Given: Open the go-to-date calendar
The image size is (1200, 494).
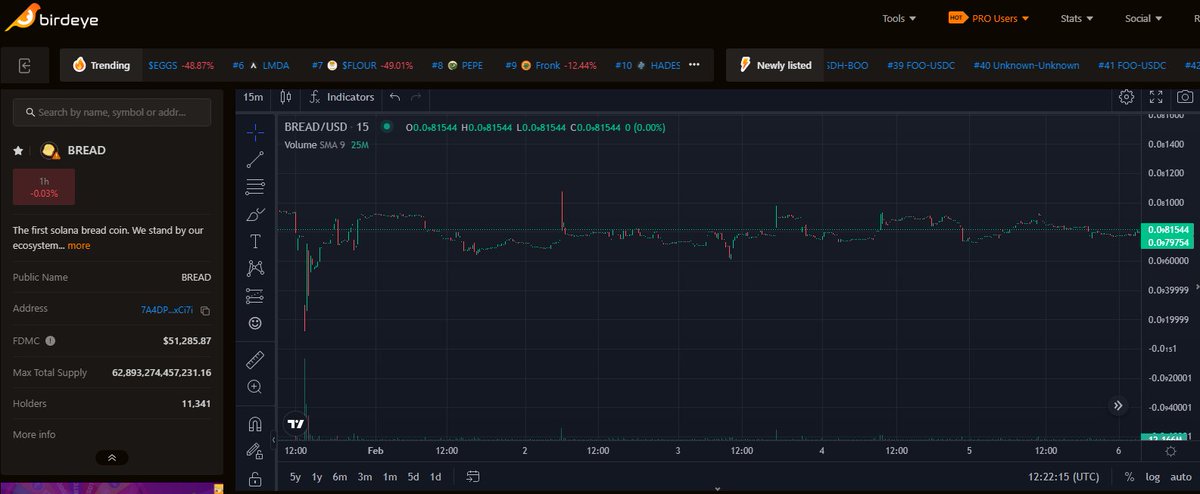Looking at the screenshot, I should coord(473,476).
